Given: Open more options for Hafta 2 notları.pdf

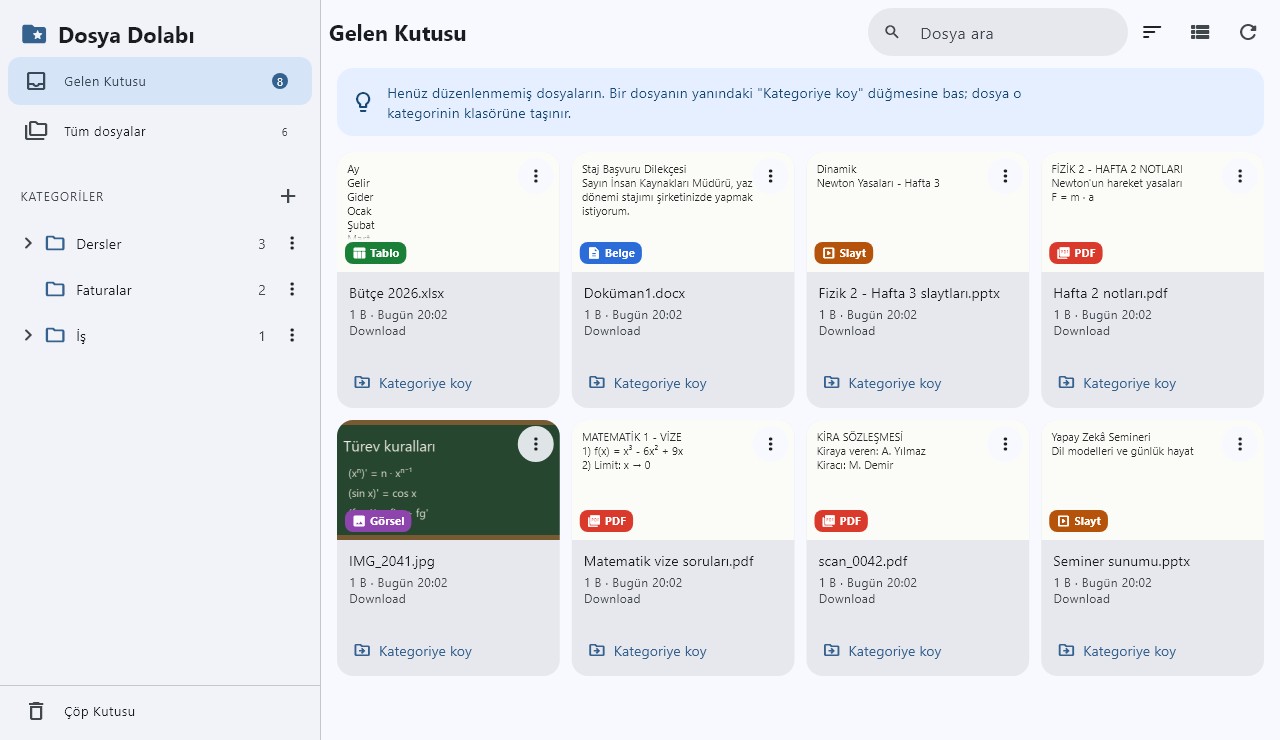Looking at the screenshot, I should point(1240,176).
